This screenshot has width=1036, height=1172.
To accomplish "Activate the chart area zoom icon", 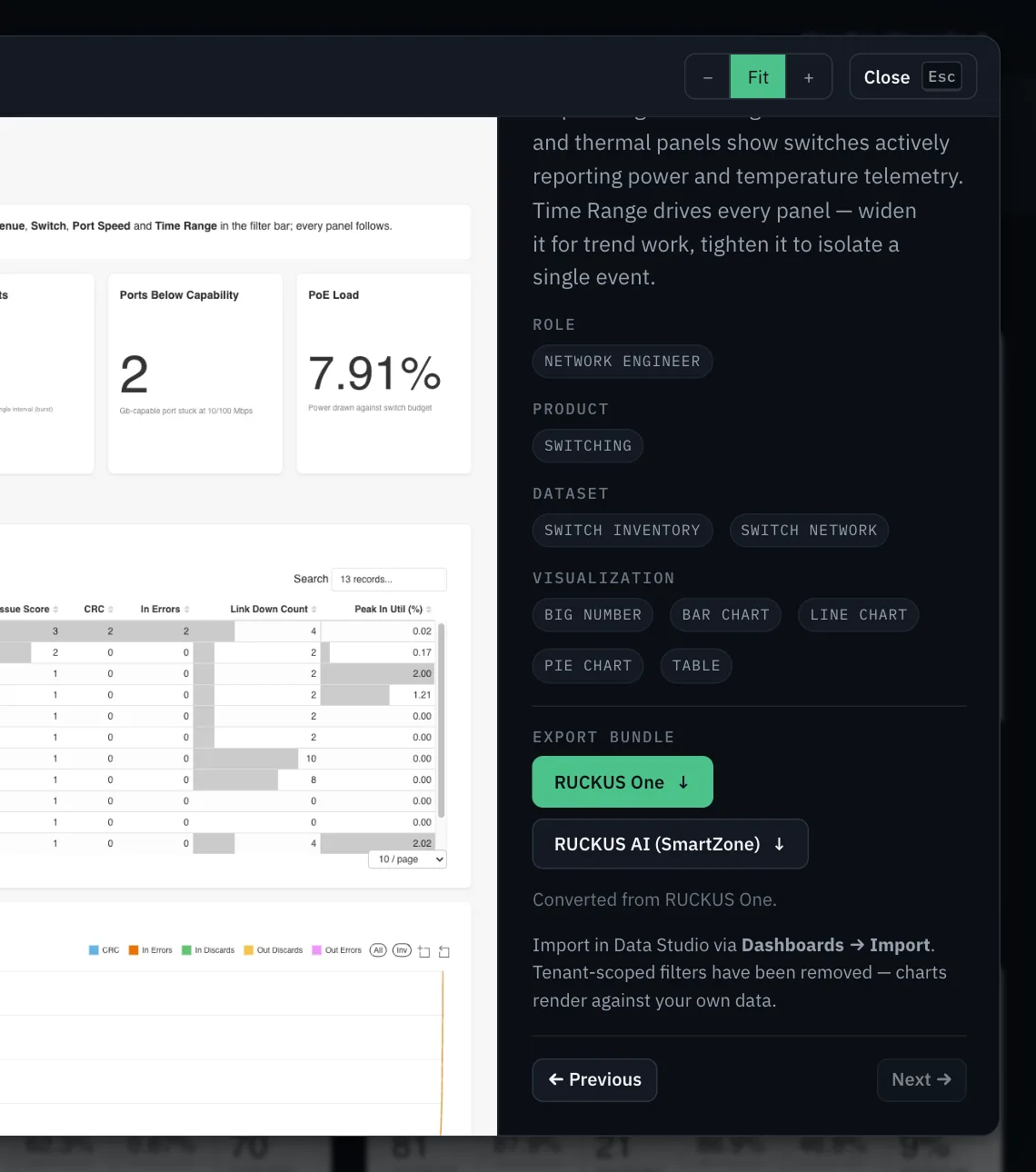I will click(423, 951).
